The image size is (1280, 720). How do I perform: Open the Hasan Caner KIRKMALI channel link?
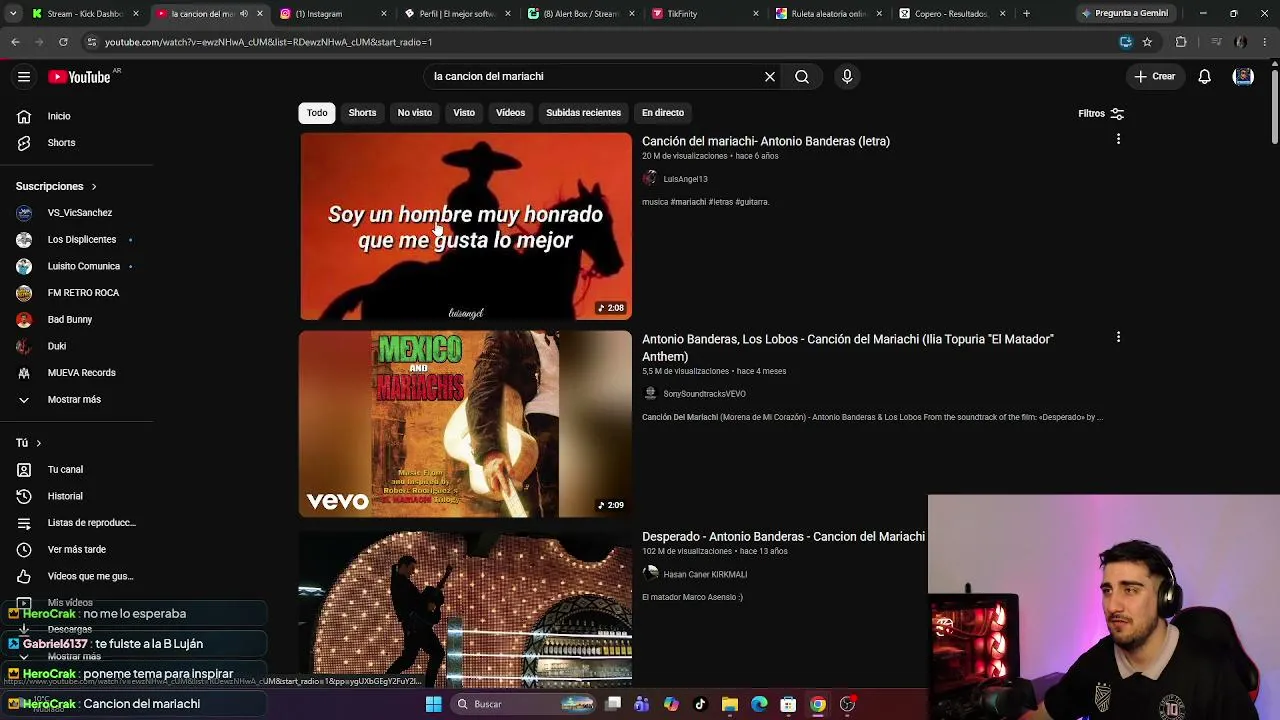[705, 575]
